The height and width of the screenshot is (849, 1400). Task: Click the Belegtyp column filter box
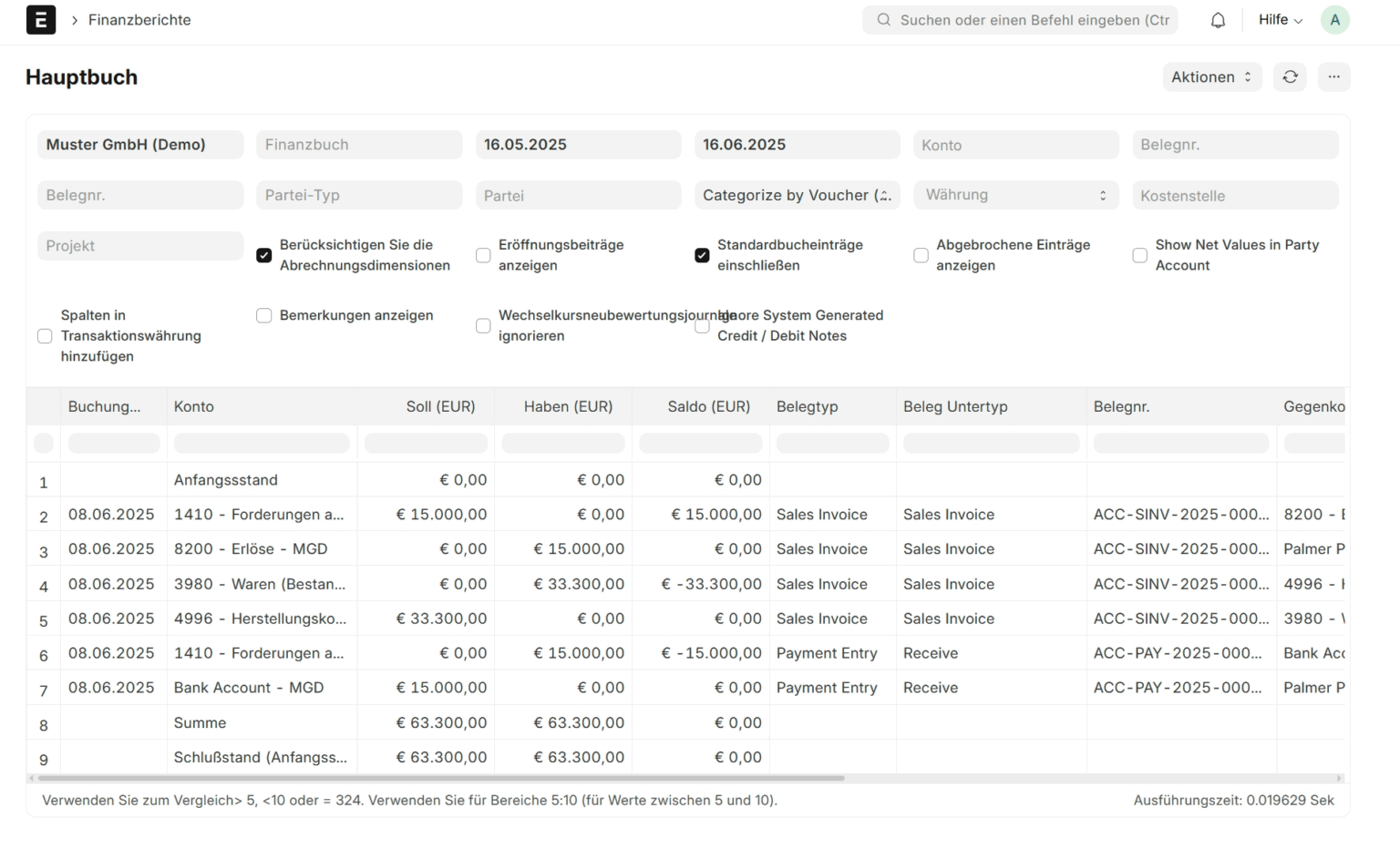tap(832, 444)
